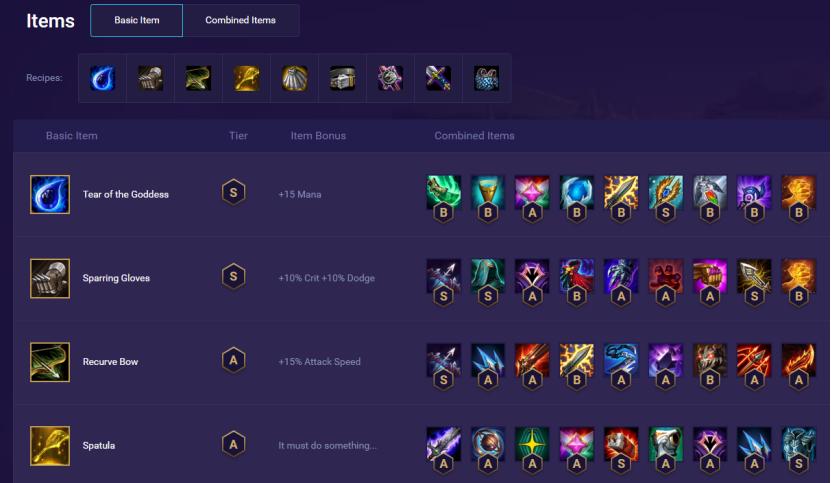
Task: Select the Basic Item tab
Action: [x=136, y=20]
